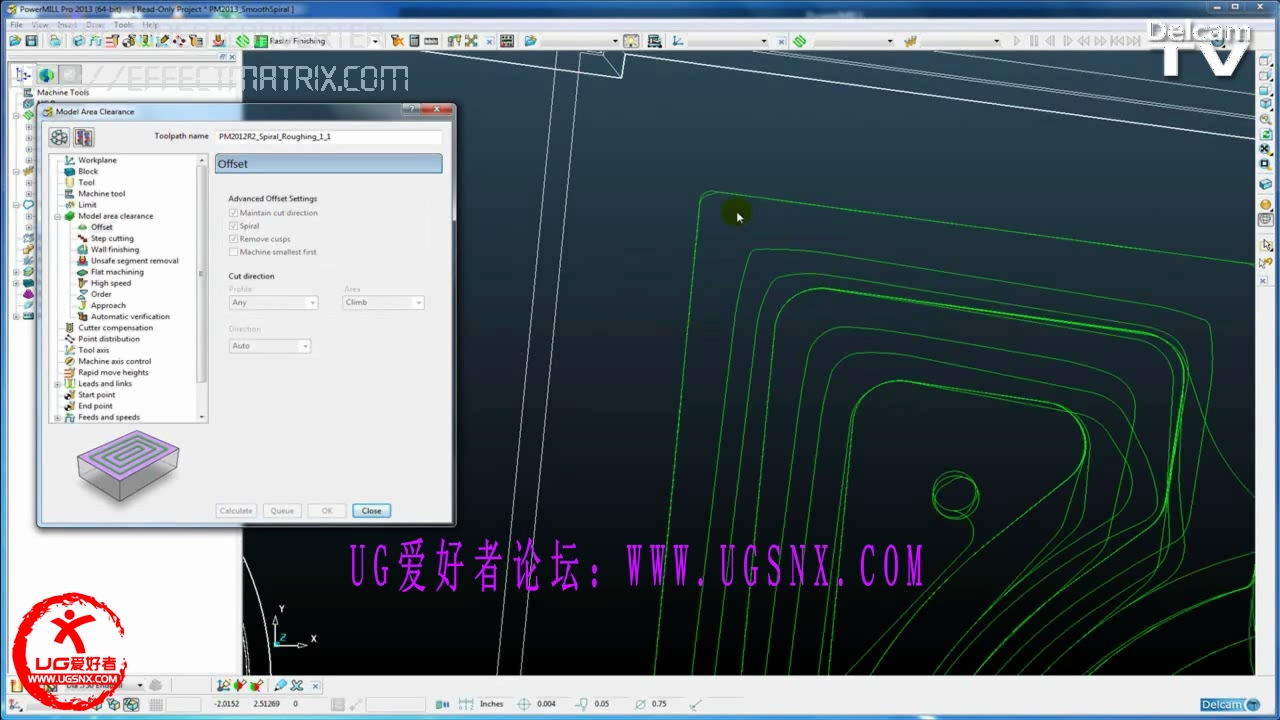Collapse the Model area clearance branch
The width and height of the screenshot is (1280, 720).
57,216
